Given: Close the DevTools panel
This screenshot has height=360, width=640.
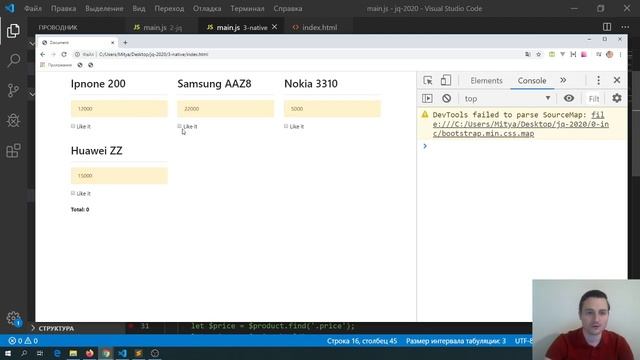Looking at the screenshot, I should 617,80.
